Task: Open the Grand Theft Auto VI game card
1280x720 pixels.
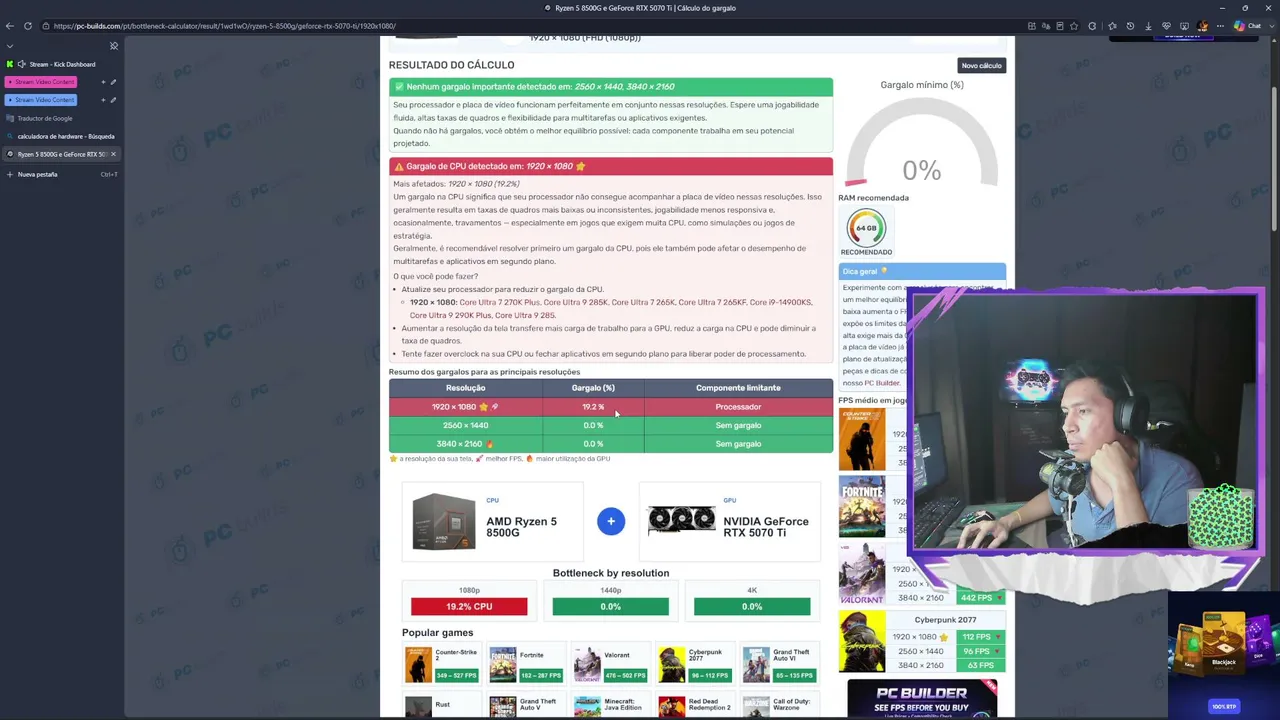Action: pos(780,665)
